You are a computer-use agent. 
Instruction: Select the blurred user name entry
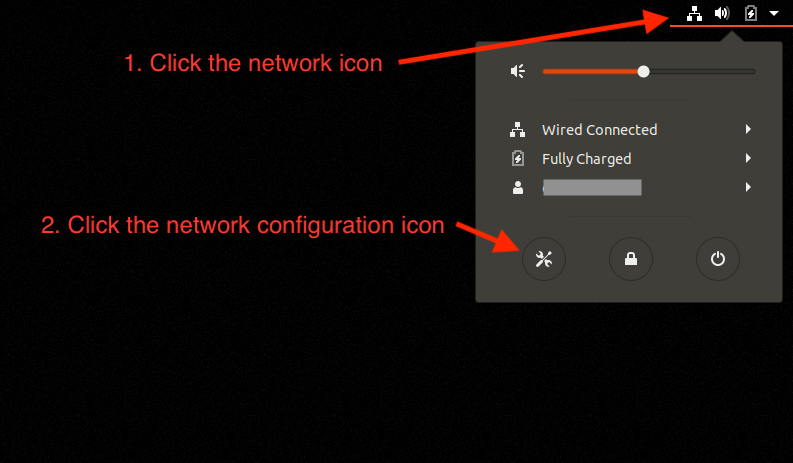pos(592,187)
